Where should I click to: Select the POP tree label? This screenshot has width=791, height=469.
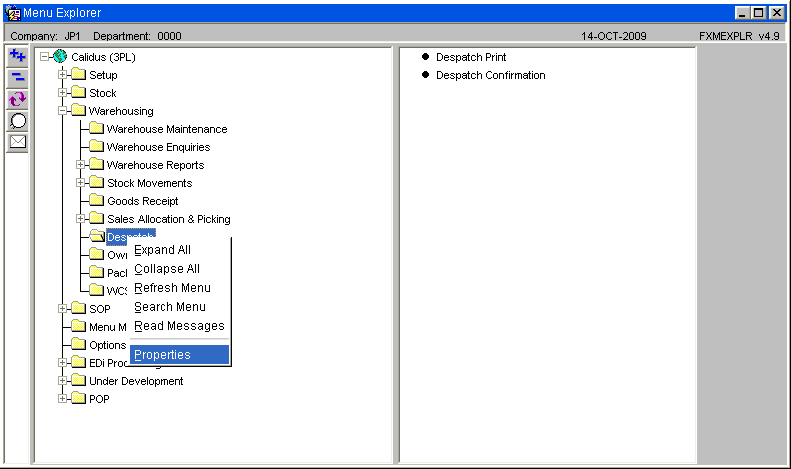(99, 399)
